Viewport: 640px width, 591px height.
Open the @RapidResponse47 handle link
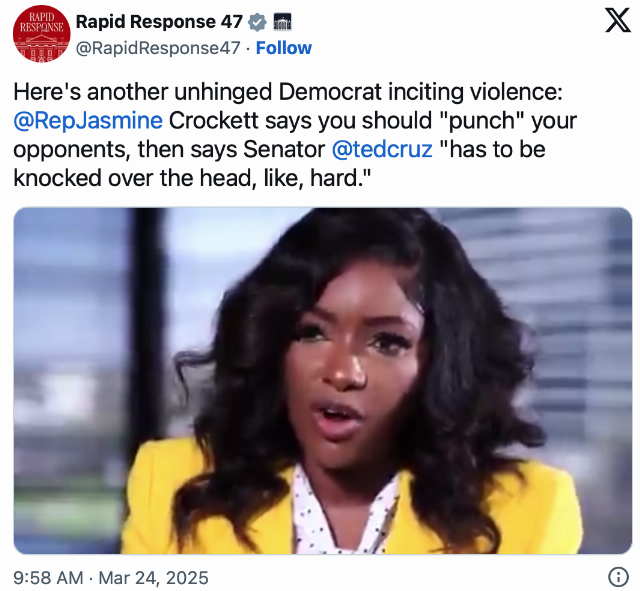point(158,48)
